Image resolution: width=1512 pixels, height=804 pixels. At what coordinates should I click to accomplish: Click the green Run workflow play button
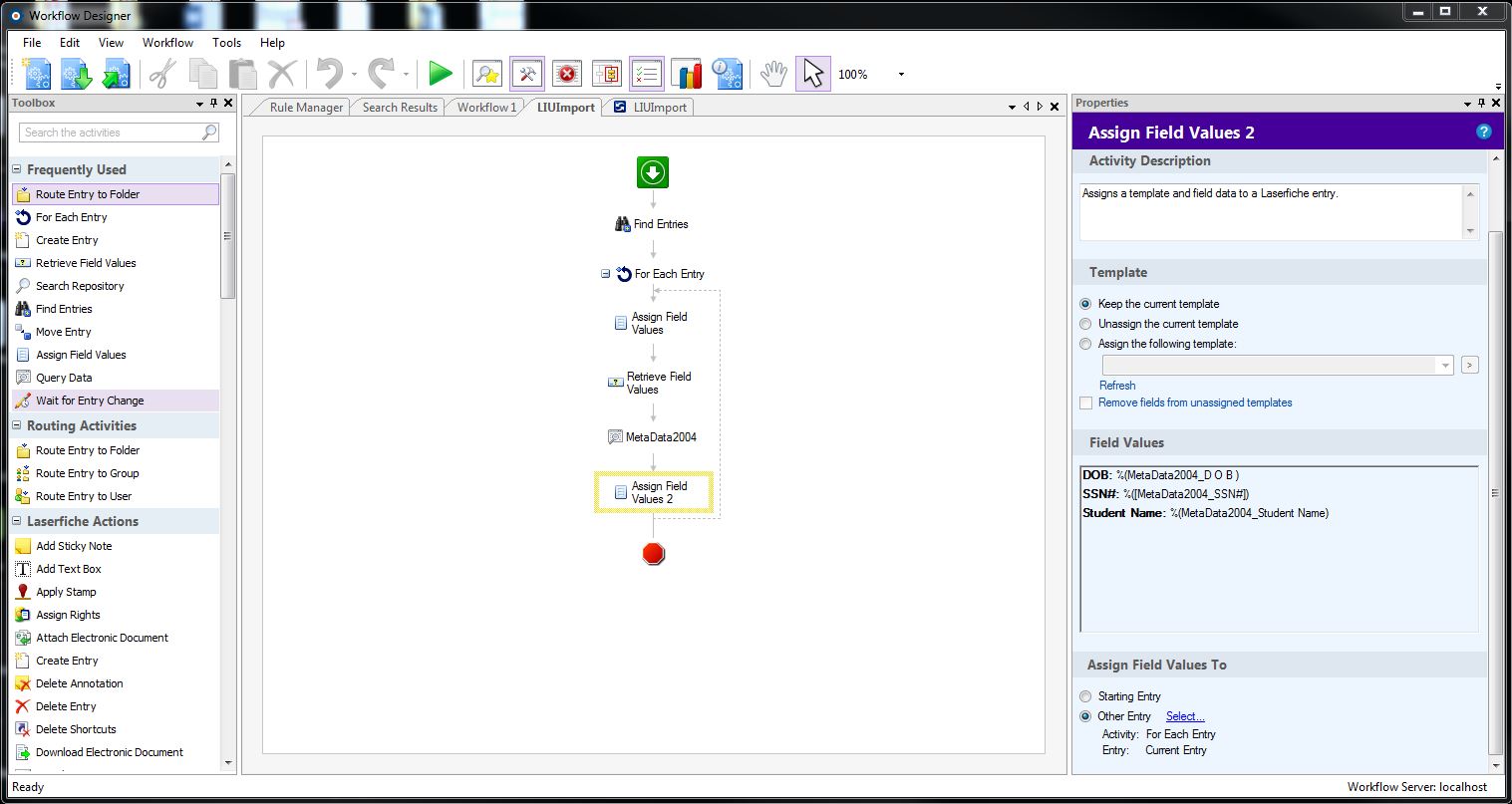(x=440, y=74)
